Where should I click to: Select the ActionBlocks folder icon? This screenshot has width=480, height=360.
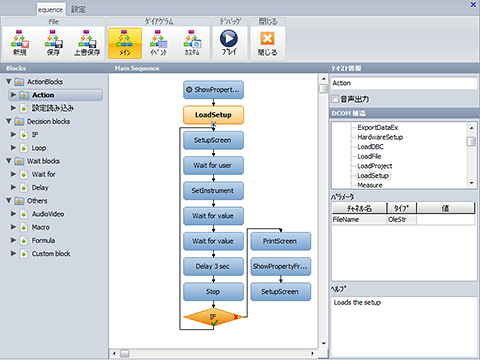pyautogui.click(x=19, y=82)
